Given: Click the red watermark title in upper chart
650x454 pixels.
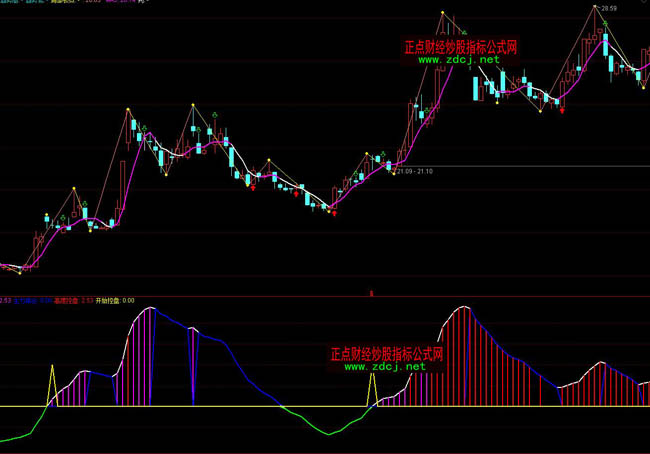Looking at the screenshot, I should tap(459, 46).
